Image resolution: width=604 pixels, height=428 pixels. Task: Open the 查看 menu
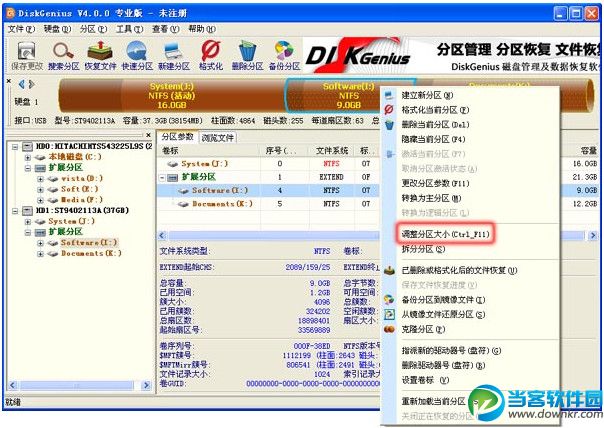(166, 29)
